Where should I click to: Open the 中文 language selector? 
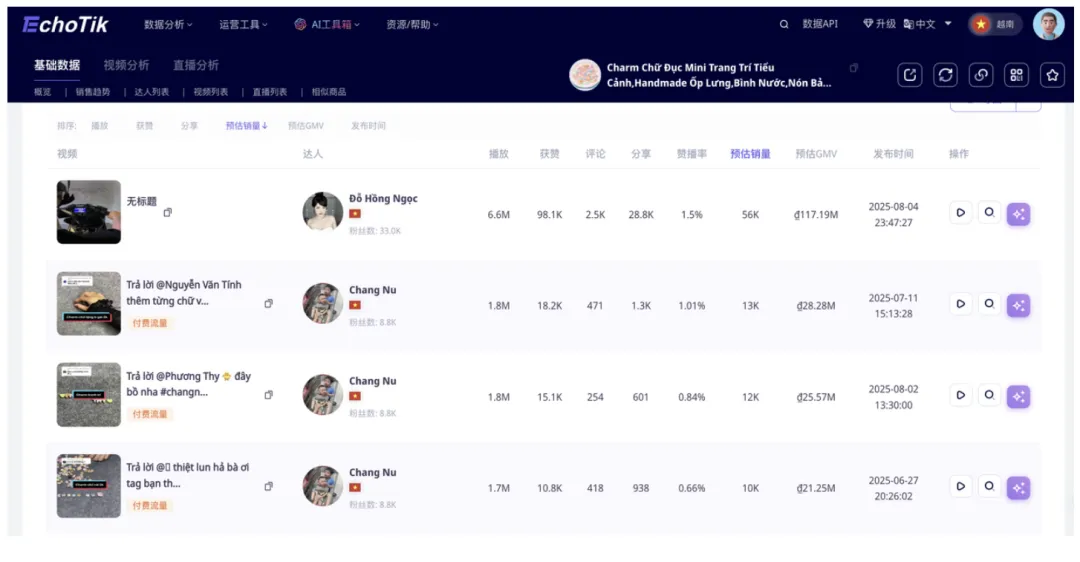coord(927,24)
